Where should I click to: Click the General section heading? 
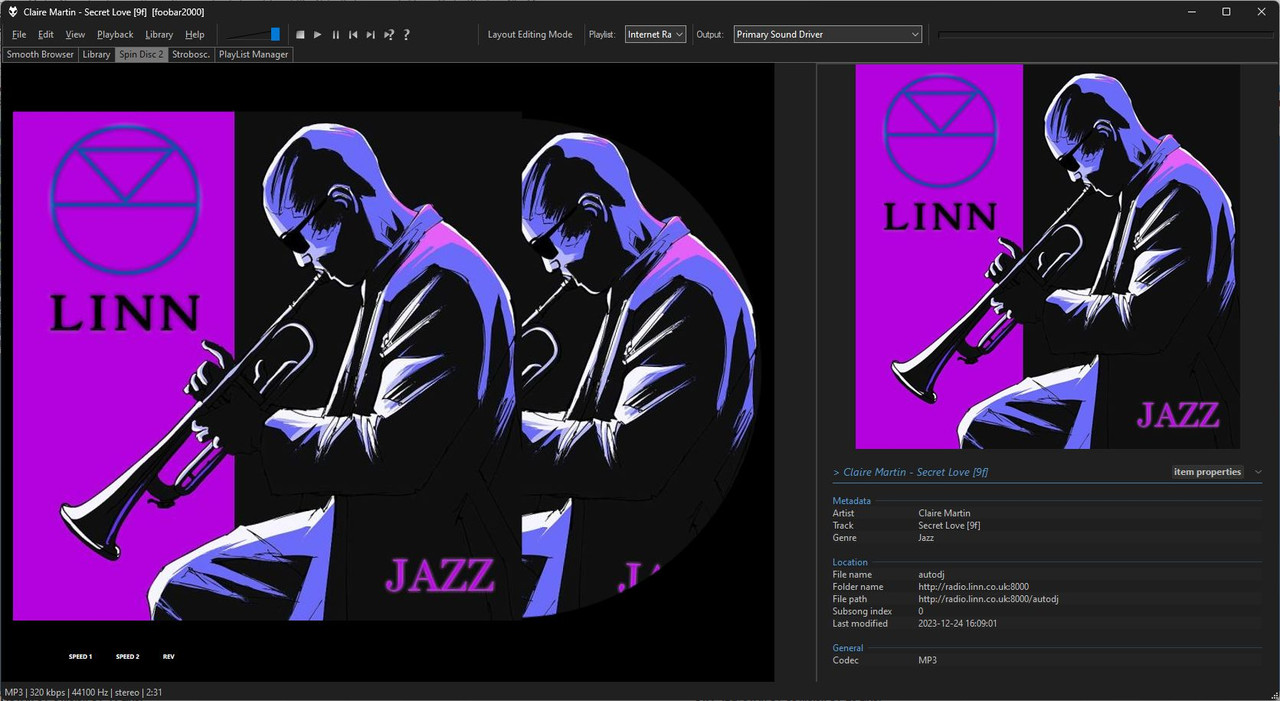848,648
